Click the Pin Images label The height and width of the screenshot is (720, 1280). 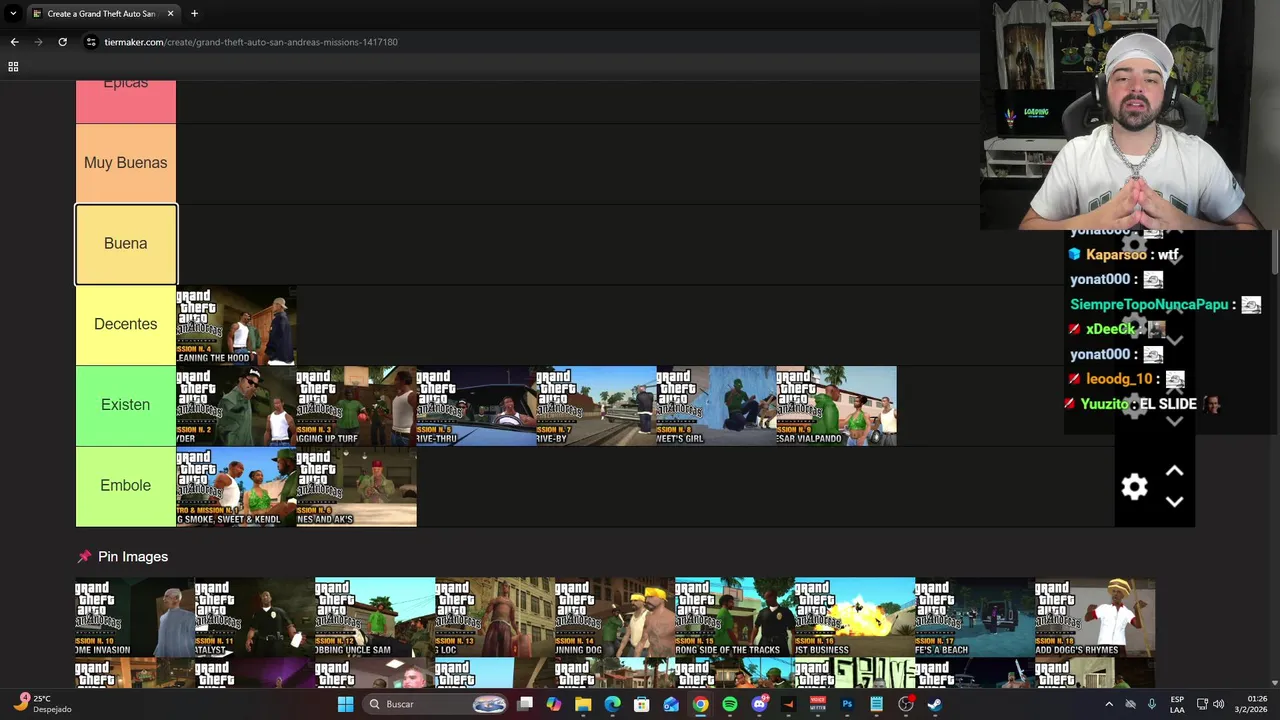pyautogui.click(x=133, y=557)
